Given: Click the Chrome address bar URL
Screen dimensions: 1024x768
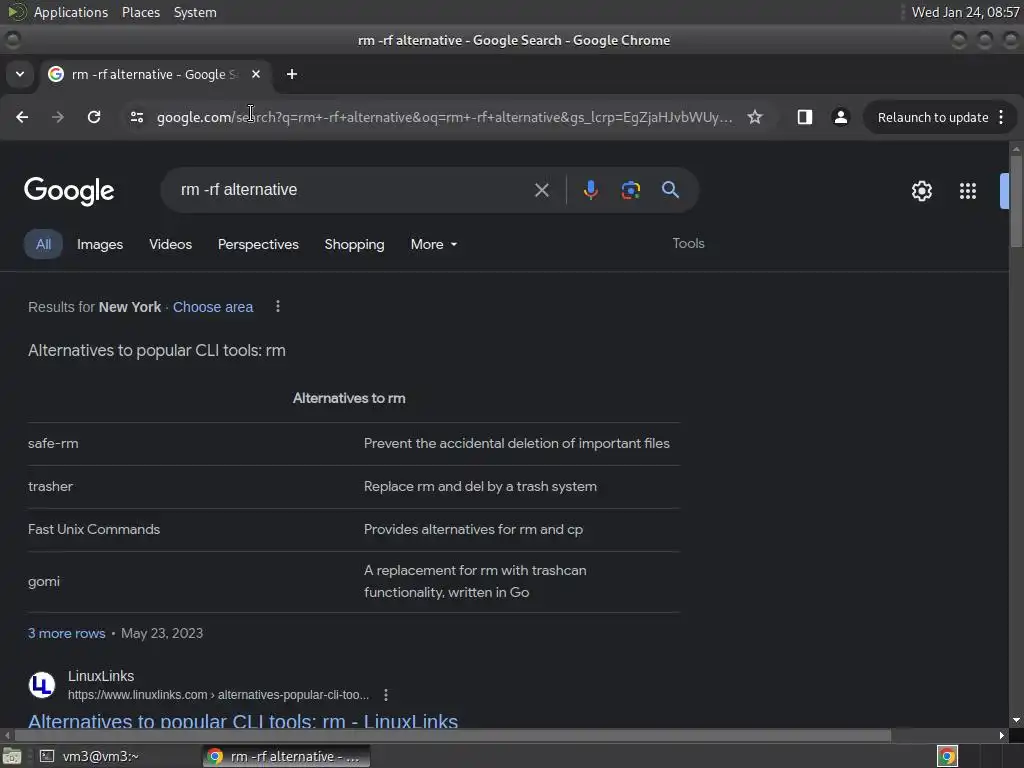Looking at the screenshot, I should (444, 118).
